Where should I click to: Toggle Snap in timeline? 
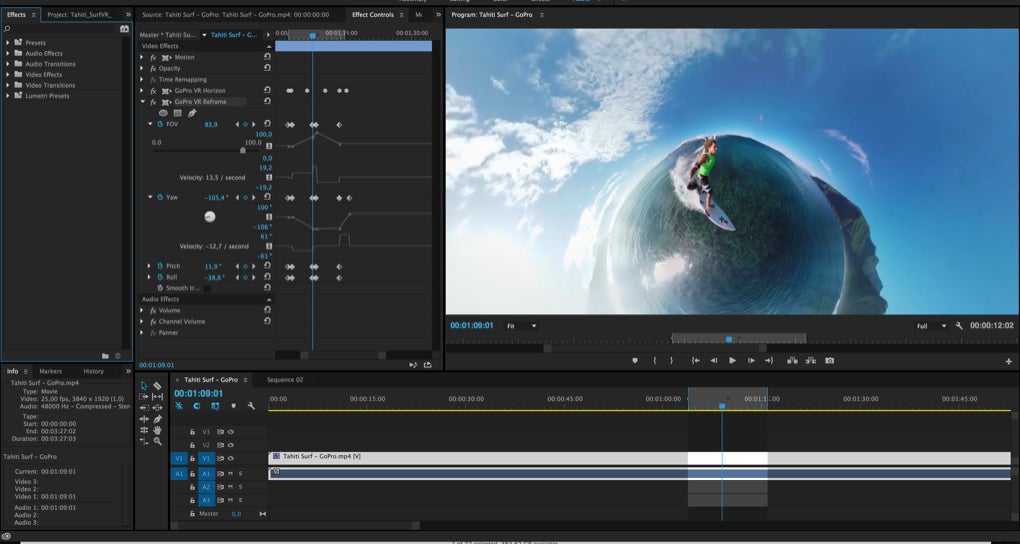coord(196,406)
